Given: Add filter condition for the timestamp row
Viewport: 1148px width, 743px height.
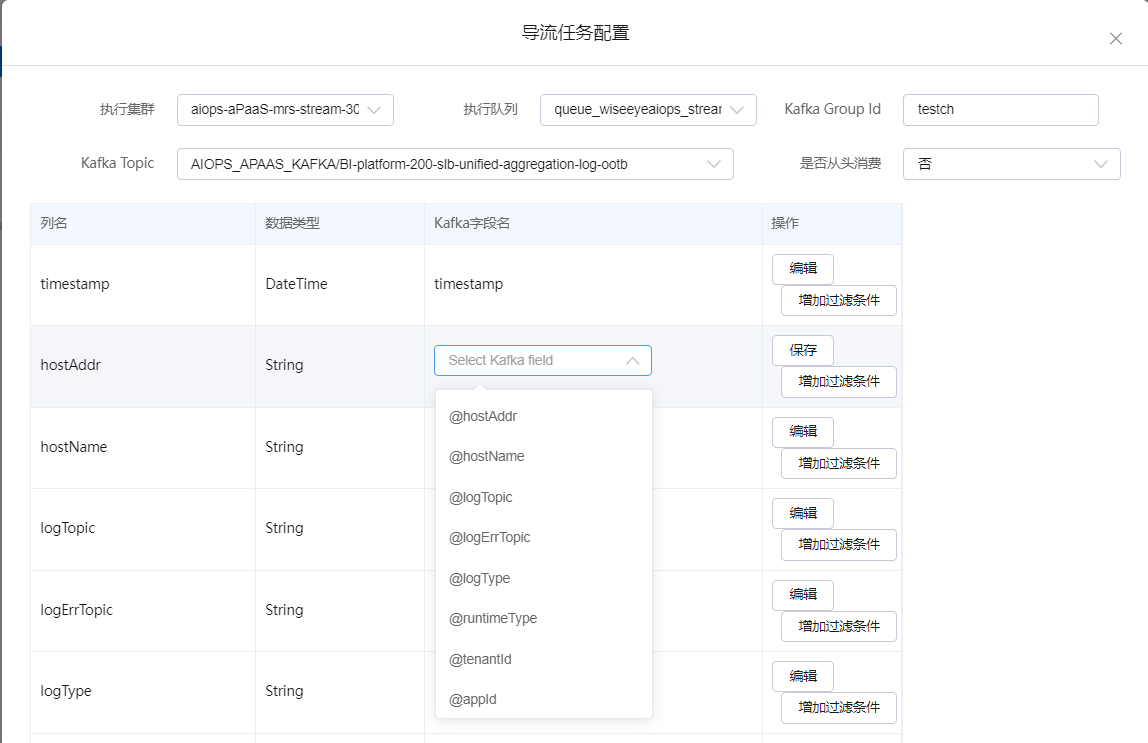Looking at the screenshot, I should pos(838,300).
